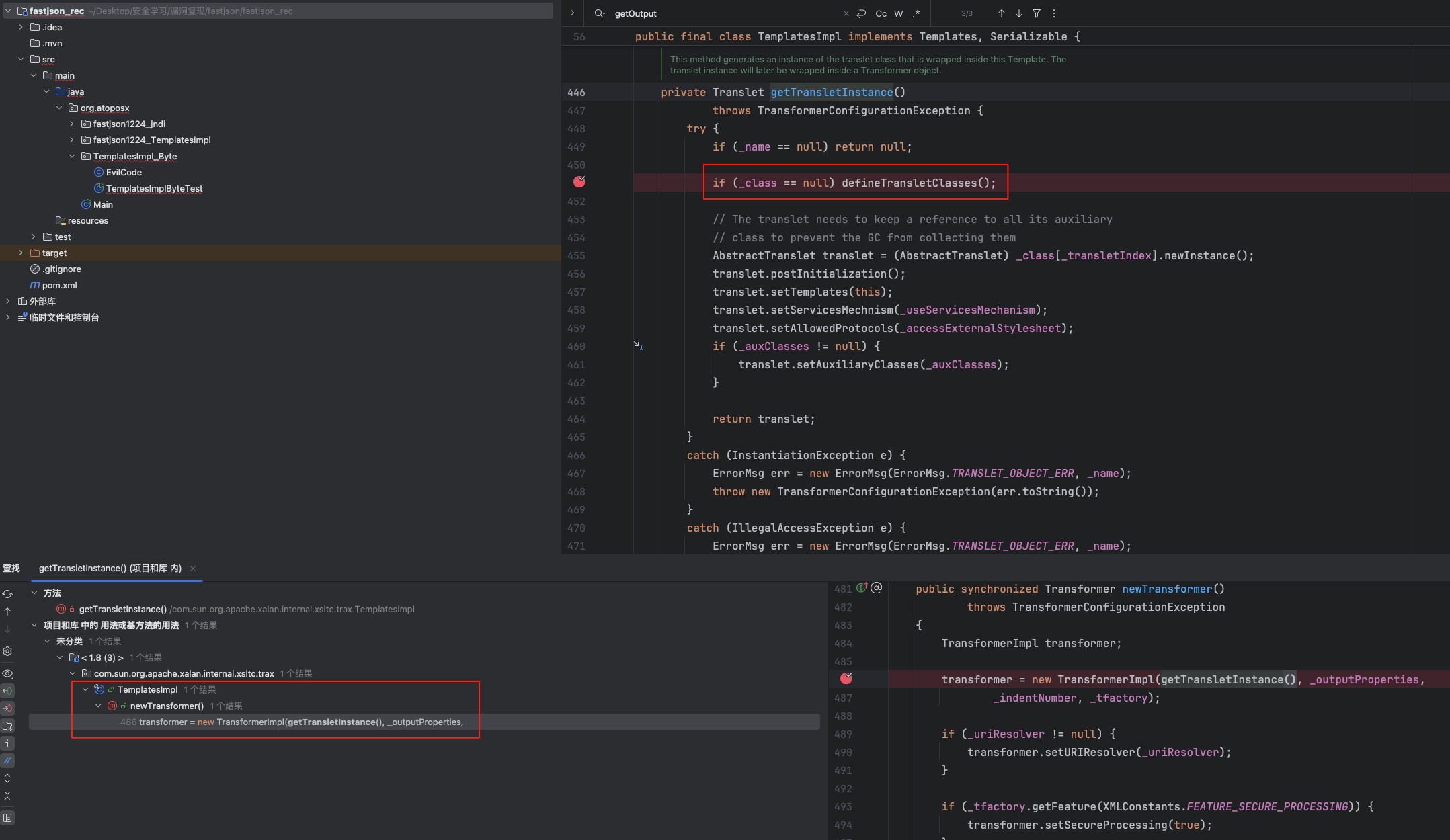Collapse the 方法 group in usages
Viewport: 1450px width, 840px height.
[x=34, y=593]
